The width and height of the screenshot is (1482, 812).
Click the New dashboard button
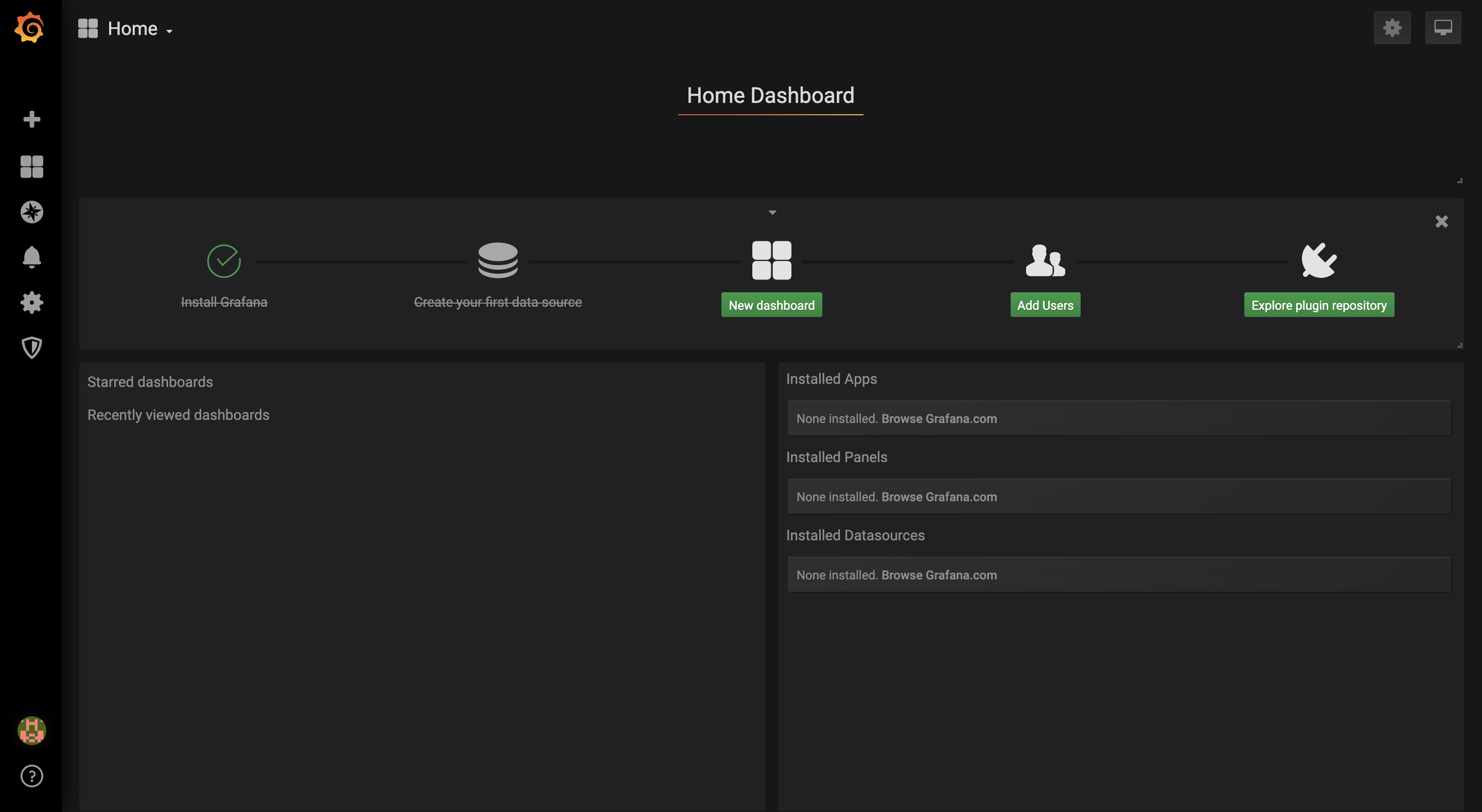pyautogui.click(x=771, y=305)
